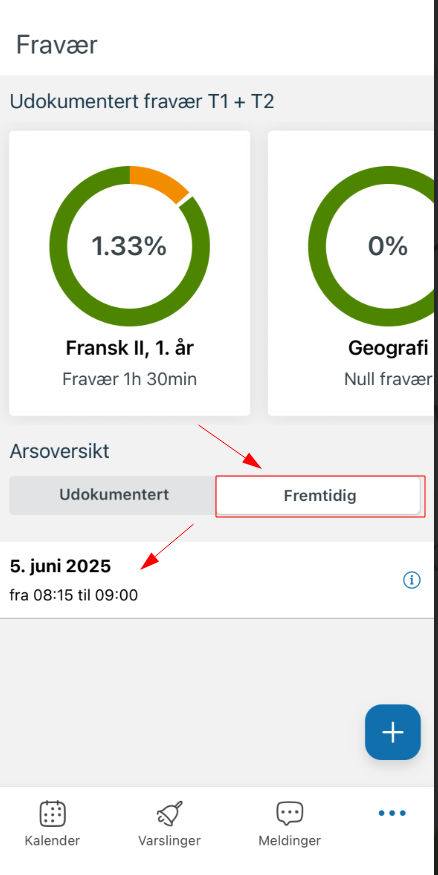This screenshot has height=875, width=438.
Task: Open Meldinger chat bubble icon
Action: tap(290, 814)
